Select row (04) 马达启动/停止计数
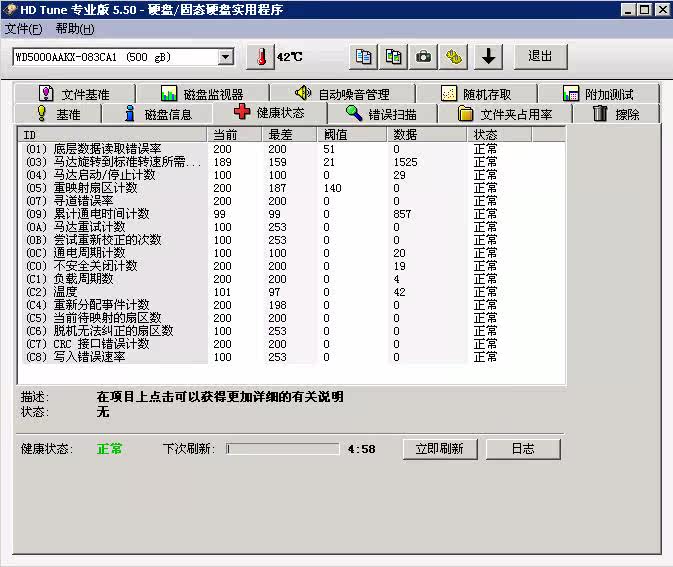This screenshot has width=673, height=567. [292, 175]
